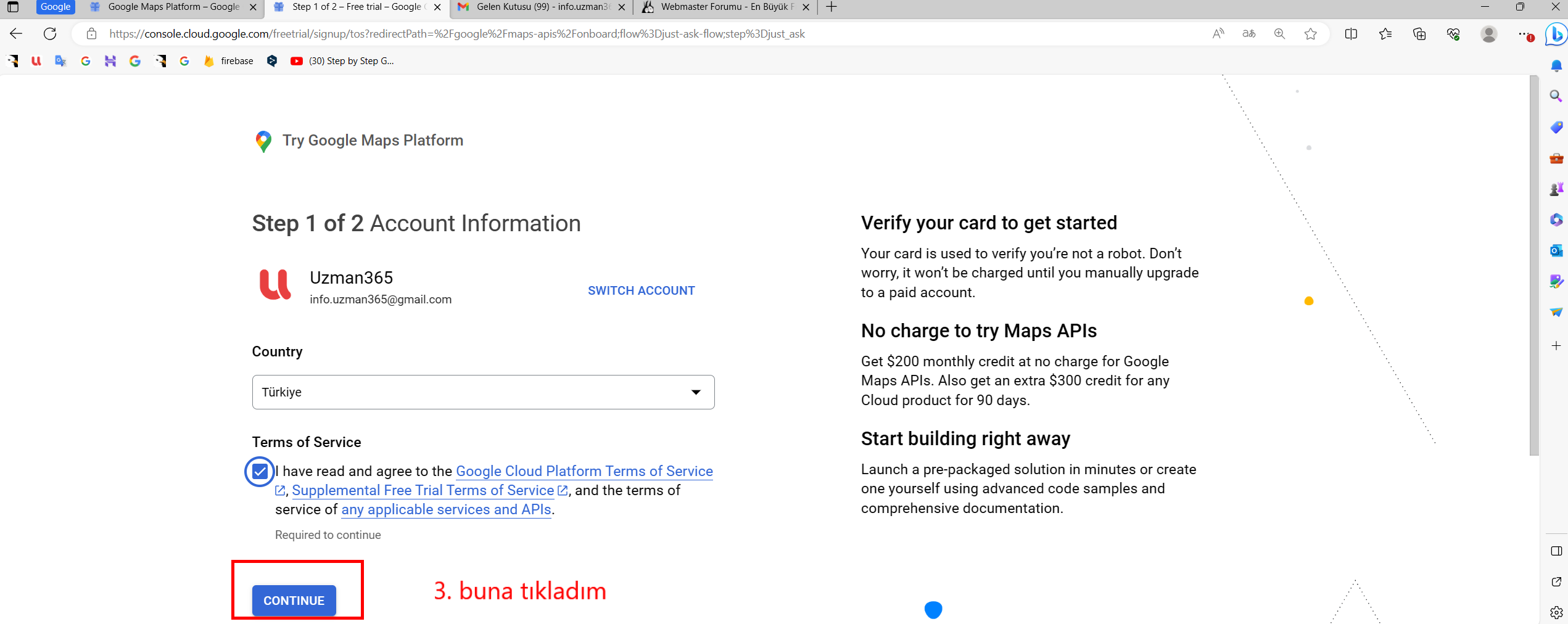Open sidebar settings gear icon
Image resolution: width=1568 pixels, height=624 pixels.
tap(1556, 612)
